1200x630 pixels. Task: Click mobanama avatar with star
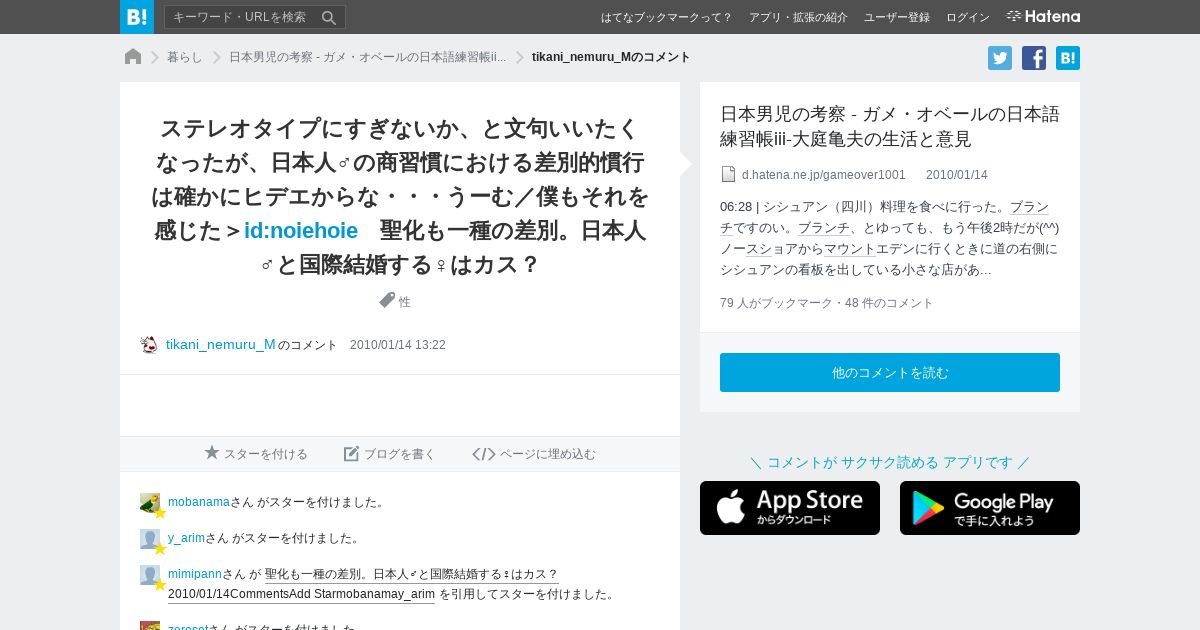(x=151, y=504)
